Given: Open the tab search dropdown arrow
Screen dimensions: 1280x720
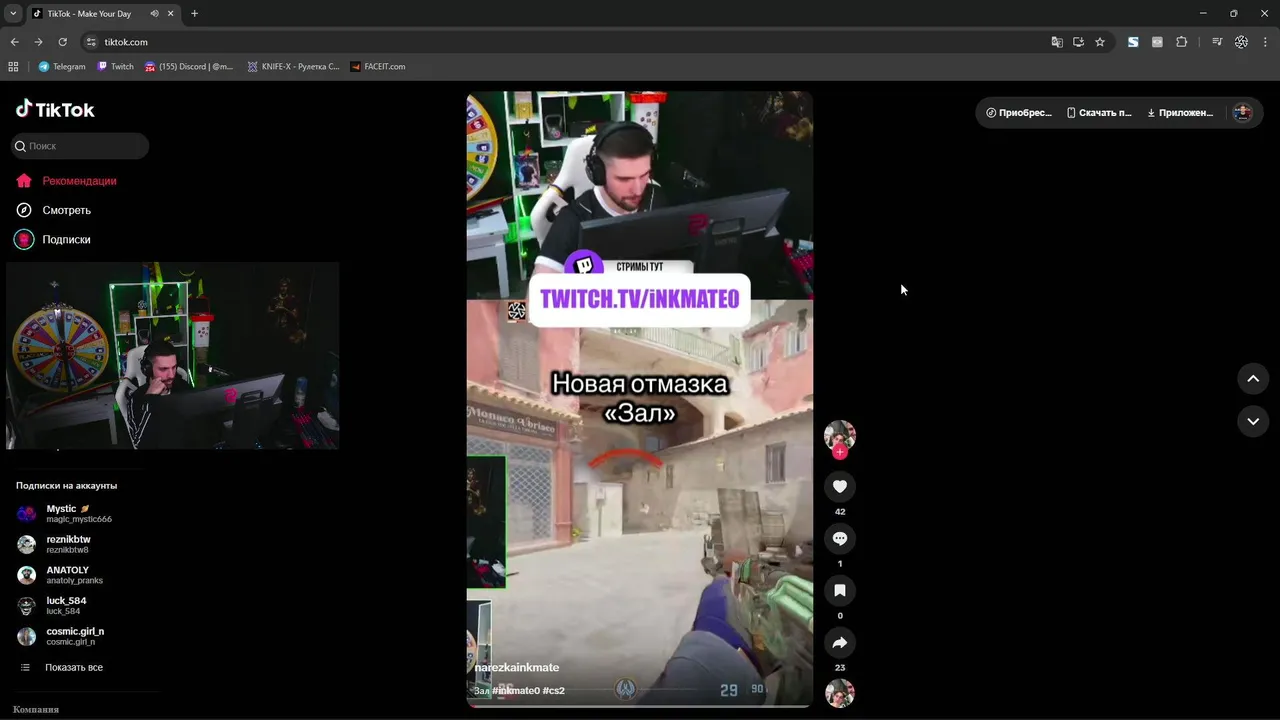Looking at the screenshot, I should (13, 14).
